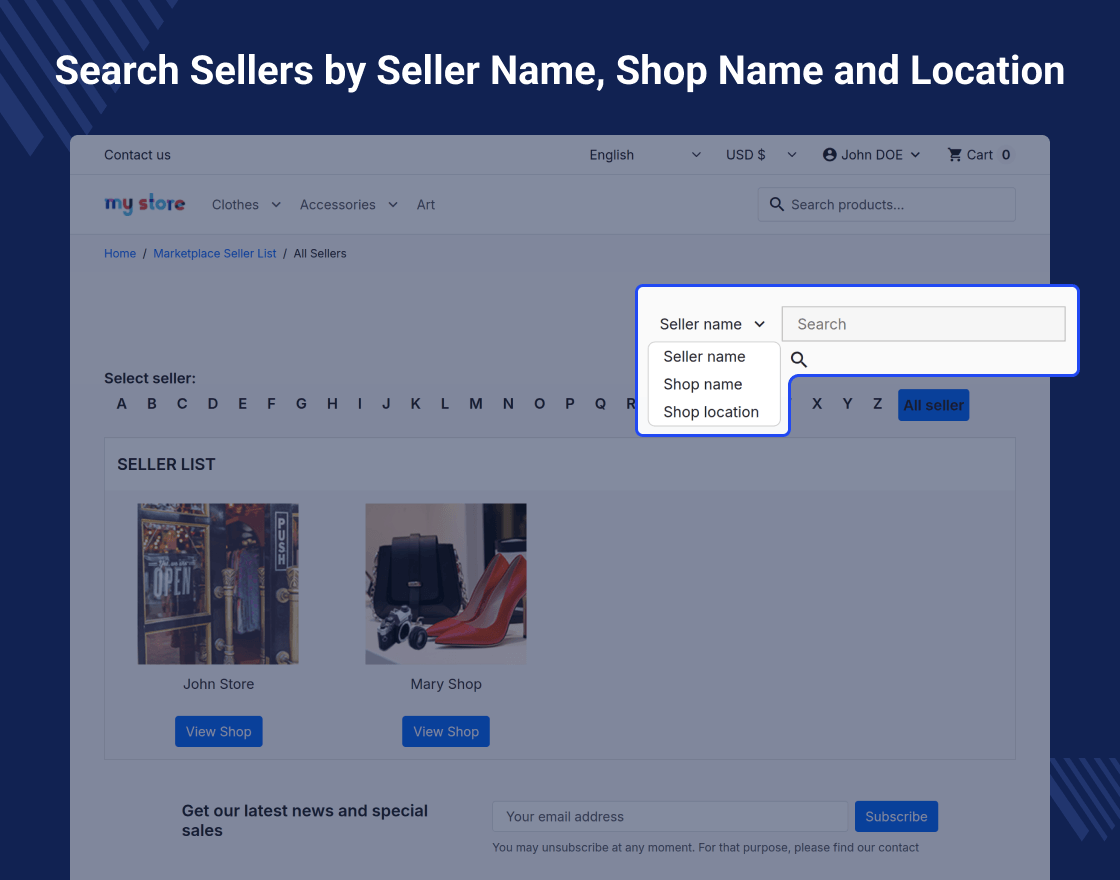
Task: Click in the seller Search input field
Action: (924, 324)
